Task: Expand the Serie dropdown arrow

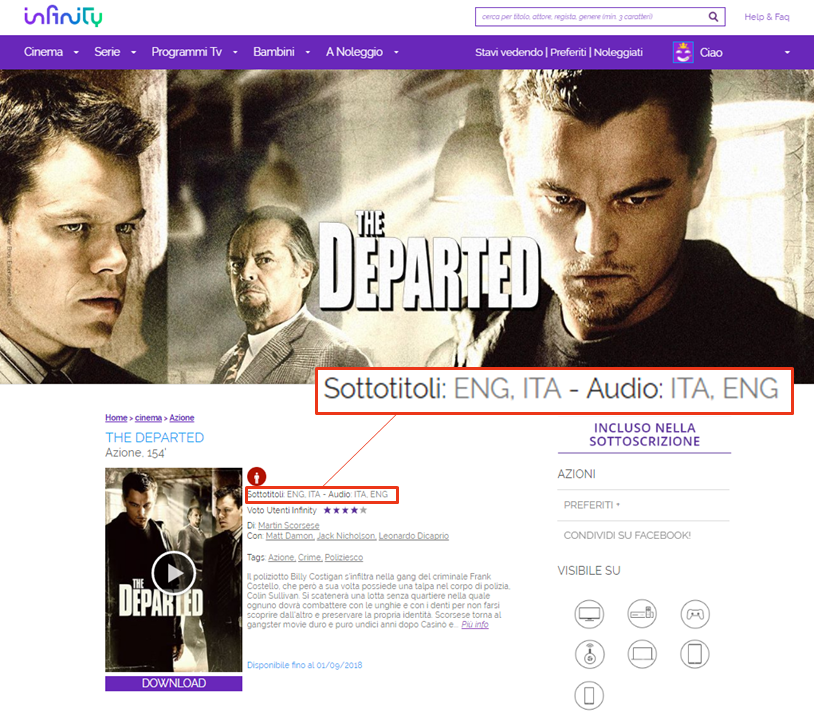Action: click(x=133, y=52)
